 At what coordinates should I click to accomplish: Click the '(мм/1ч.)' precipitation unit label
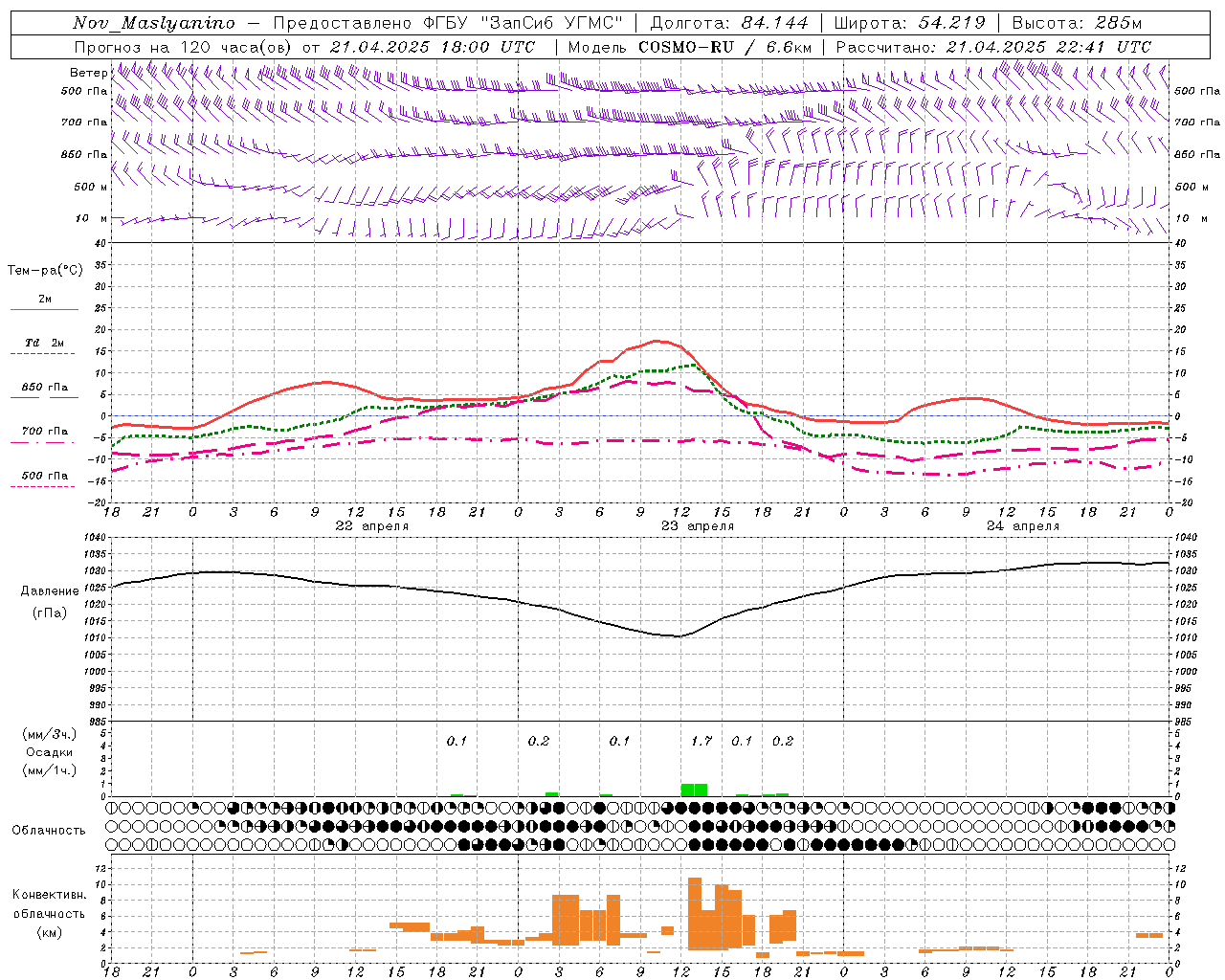[50, 769]
